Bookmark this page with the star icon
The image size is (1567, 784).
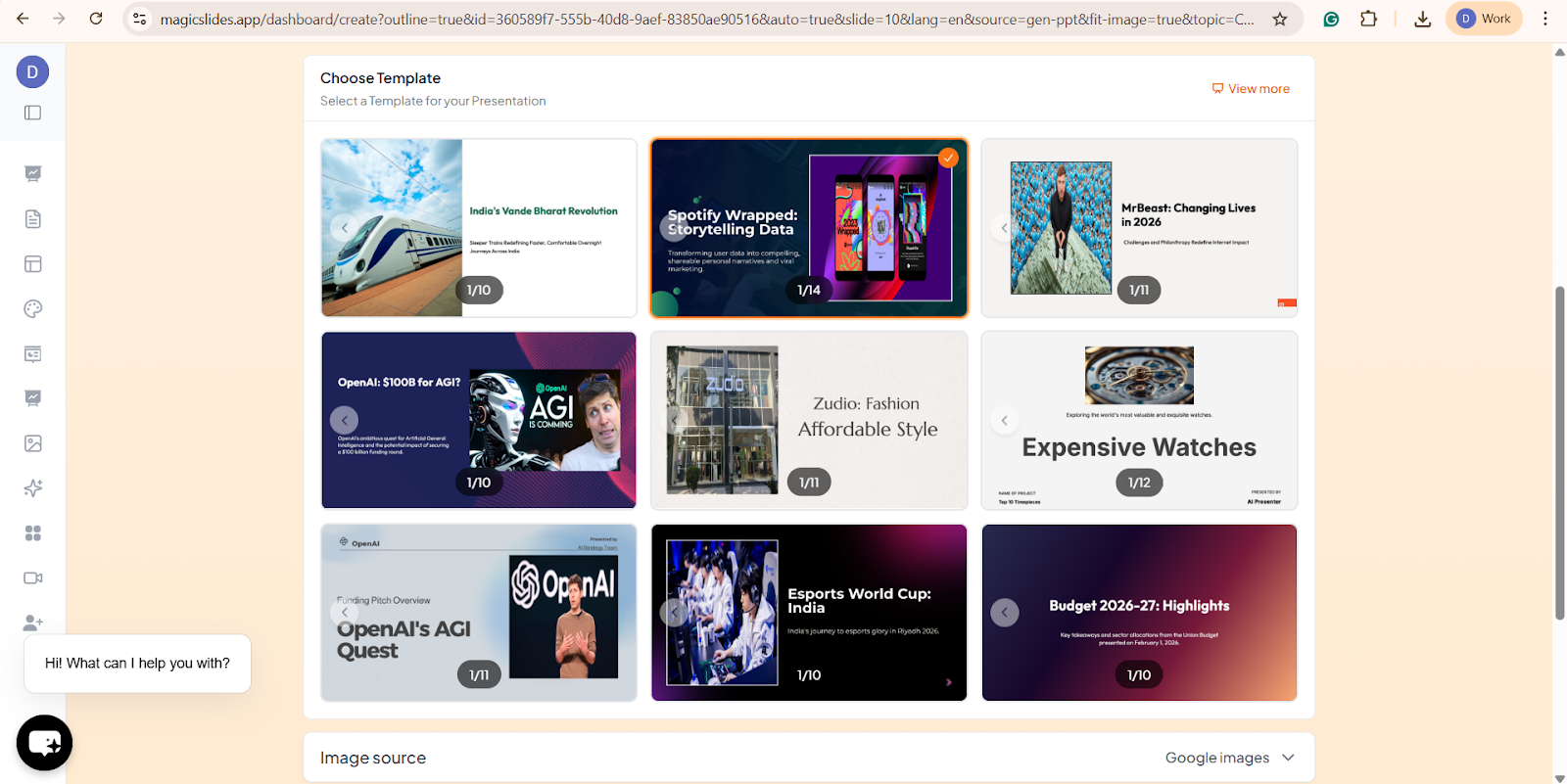click(1280, 19)
